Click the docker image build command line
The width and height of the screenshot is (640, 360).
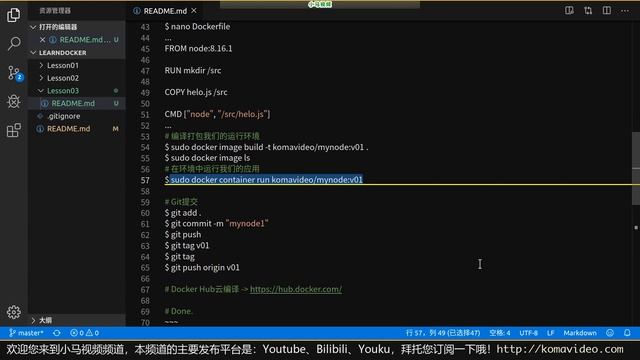267,147
